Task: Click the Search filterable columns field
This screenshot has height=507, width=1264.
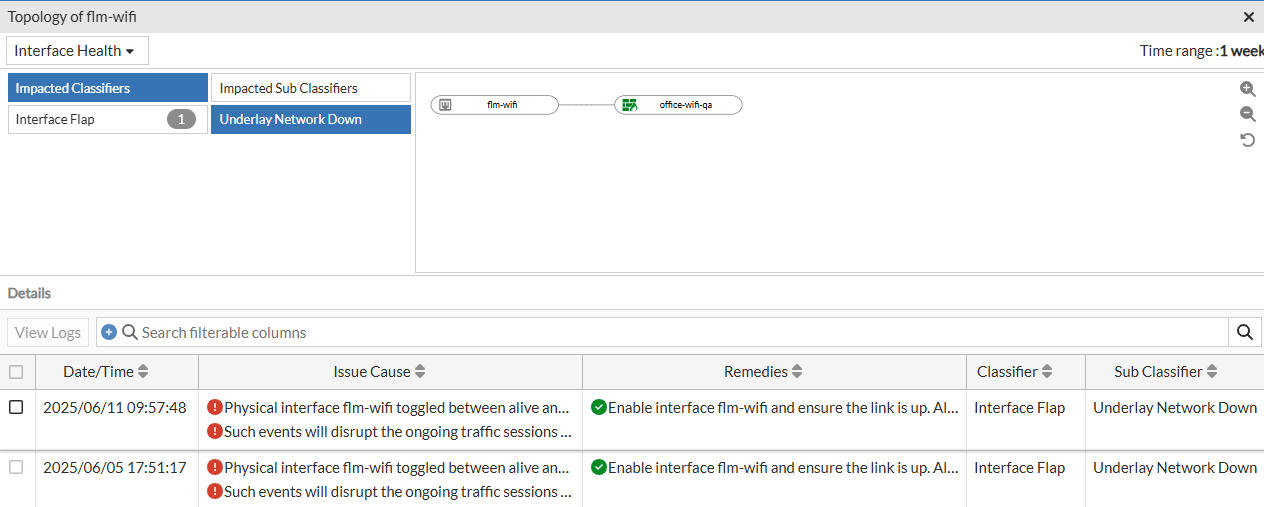Action: (680, 332)
